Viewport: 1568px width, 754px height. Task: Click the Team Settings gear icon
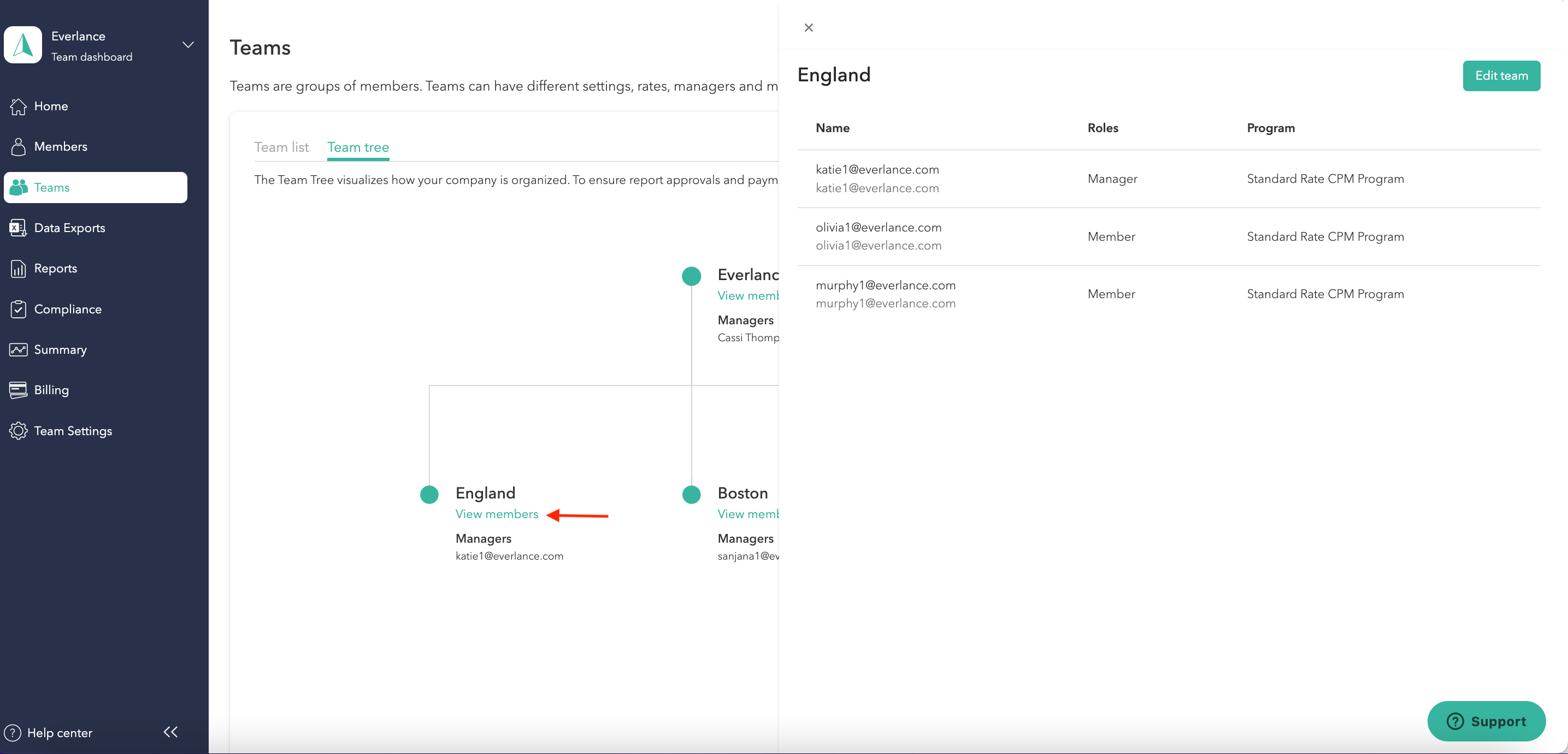coord(18,431)
